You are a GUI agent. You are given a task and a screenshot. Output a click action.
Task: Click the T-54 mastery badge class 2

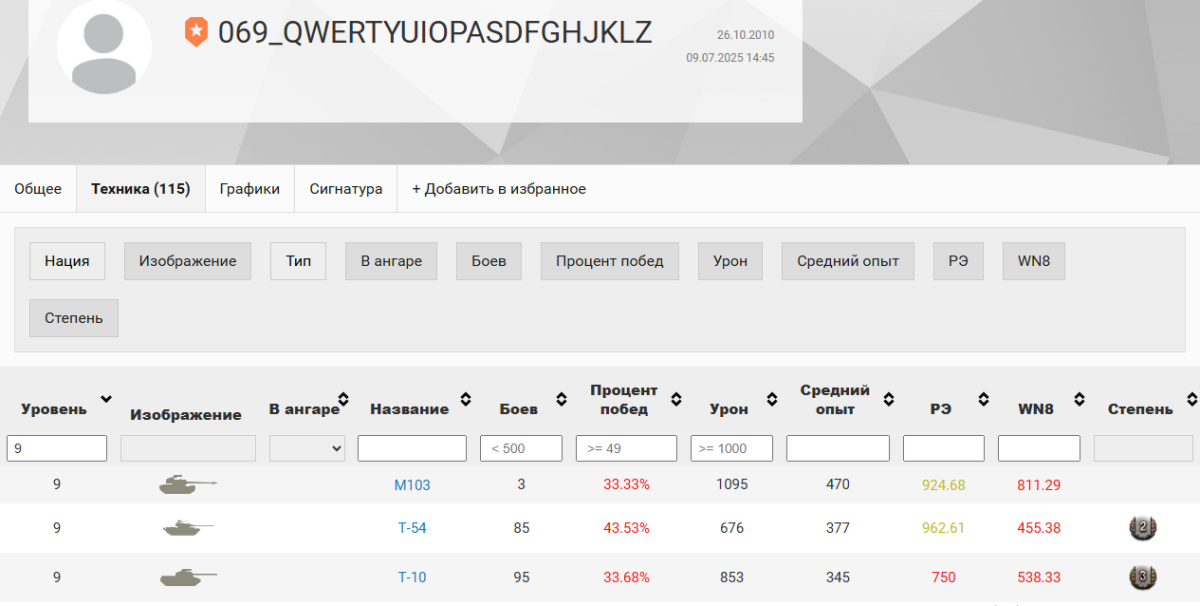pos(1142,528)
